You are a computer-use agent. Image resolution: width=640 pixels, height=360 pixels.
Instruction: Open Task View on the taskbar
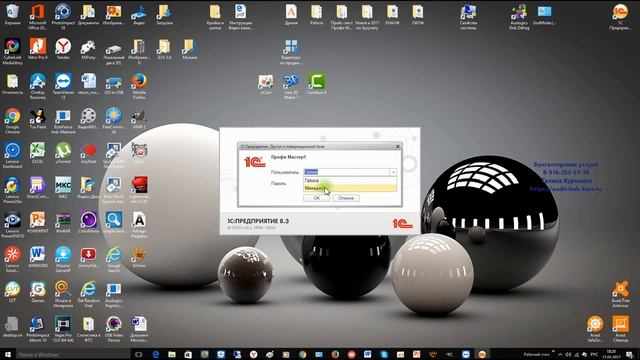point(138,354)
